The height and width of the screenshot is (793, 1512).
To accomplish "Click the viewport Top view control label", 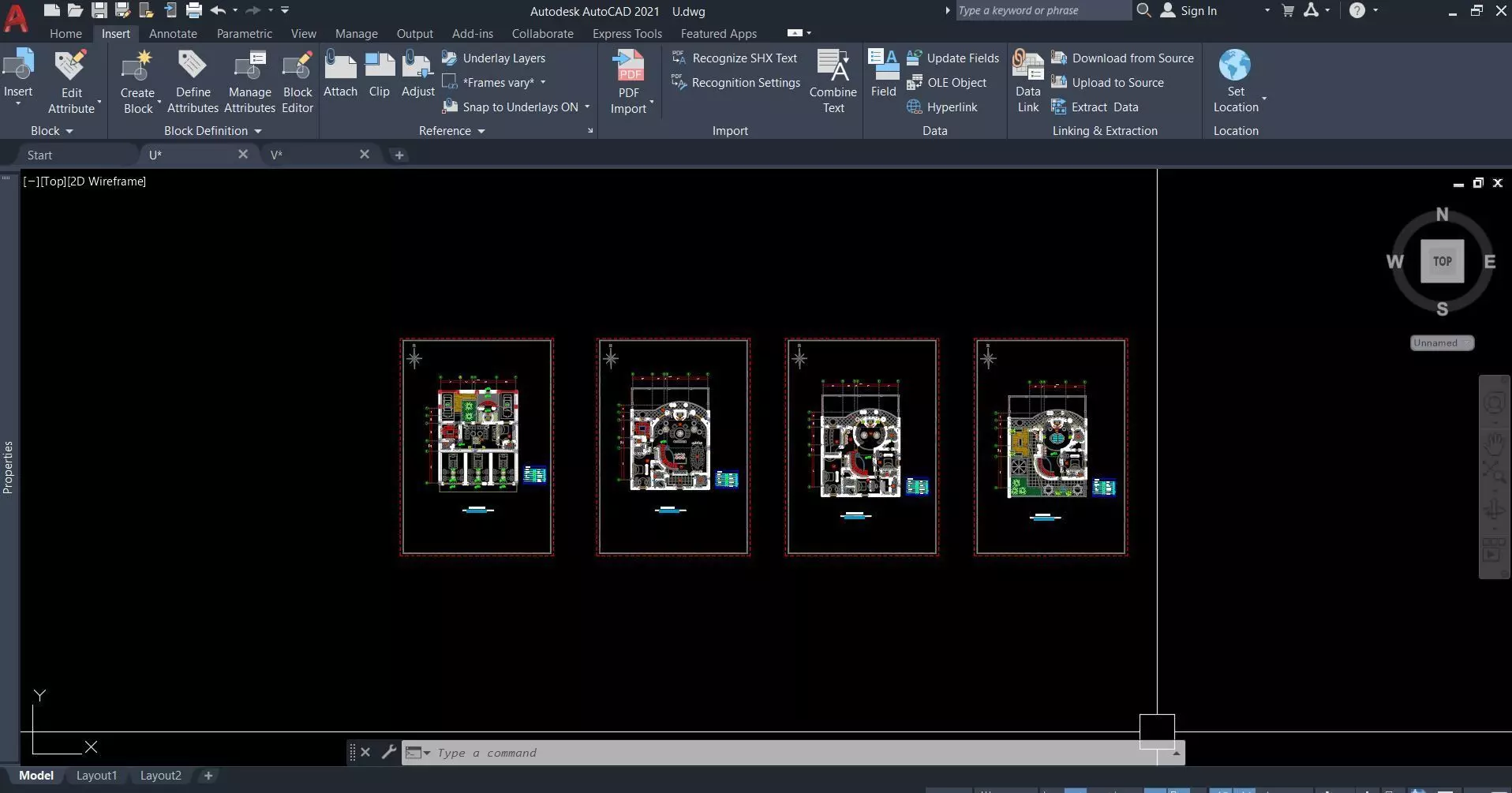I will [53, 181].
